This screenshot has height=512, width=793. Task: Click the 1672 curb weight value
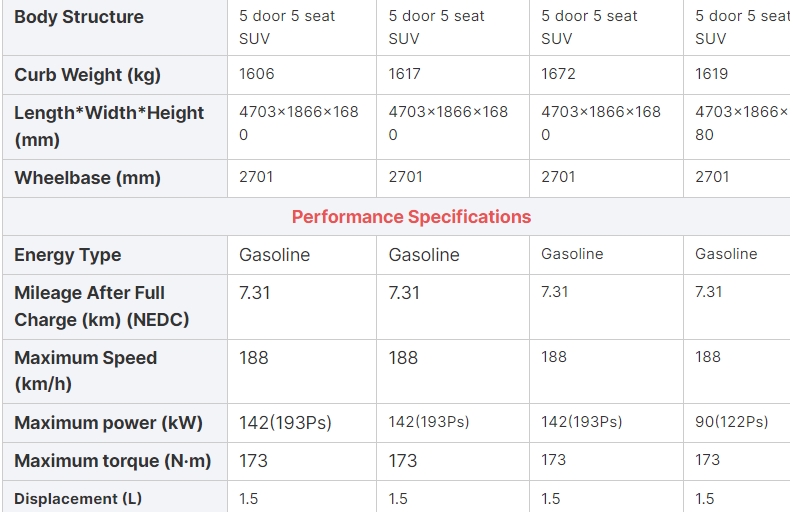[x=558, y=74]
